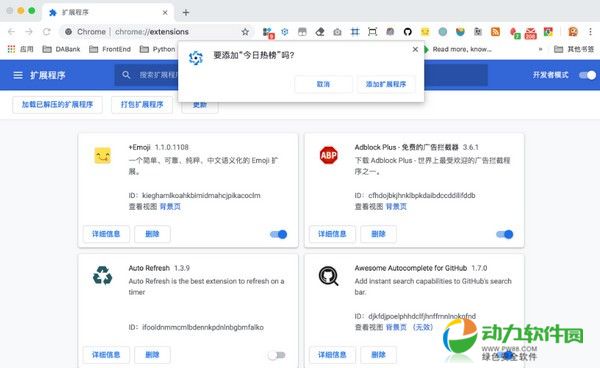Open the 'Read more, know...' bookmark
Screen dimensions: 600x368
click(x=457, y=49)
